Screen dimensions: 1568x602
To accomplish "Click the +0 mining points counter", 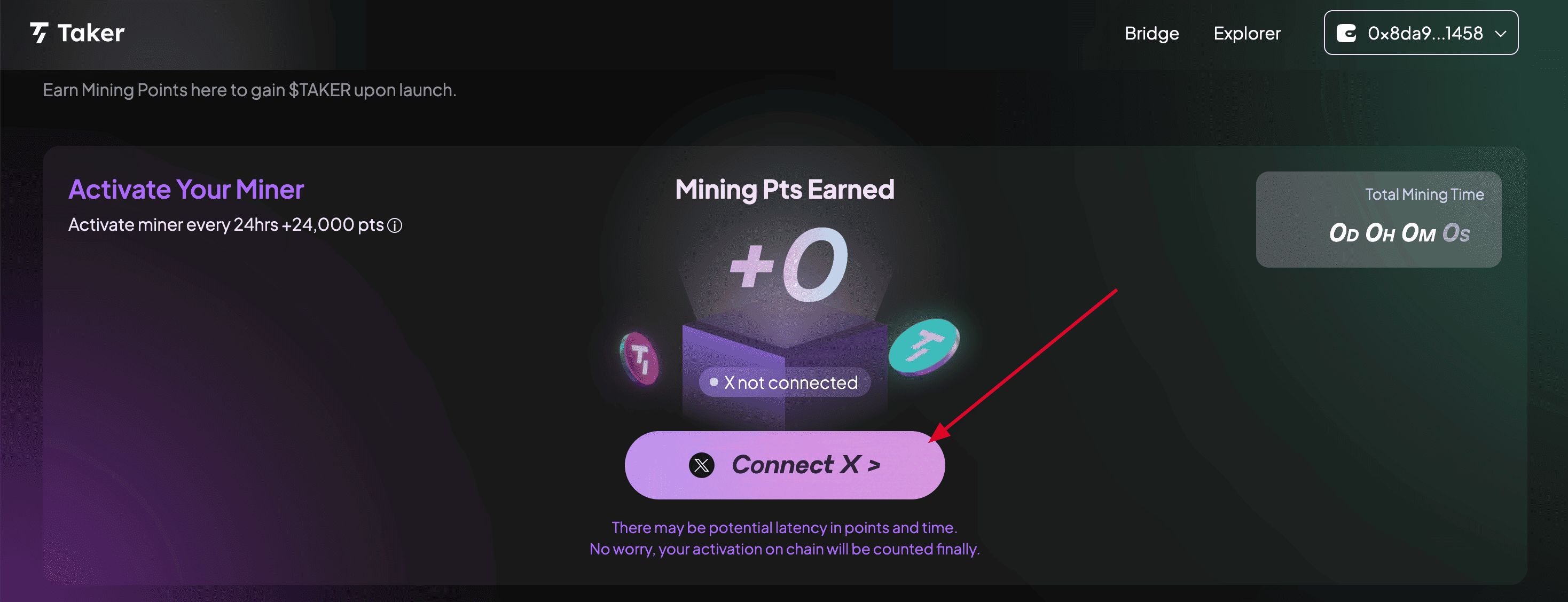I will (788, 265).
